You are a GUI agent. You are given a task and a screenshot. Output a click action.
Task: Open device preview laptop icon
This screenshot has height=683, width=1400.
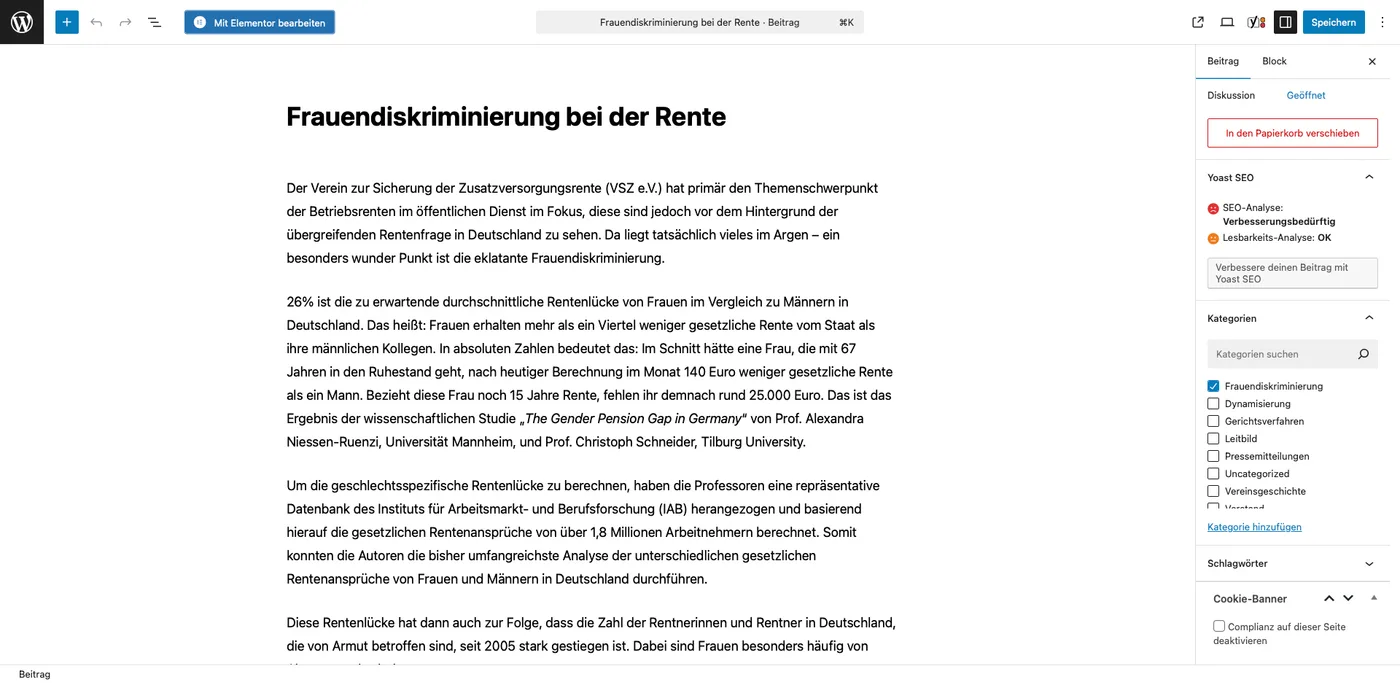tap(1227, 22)
